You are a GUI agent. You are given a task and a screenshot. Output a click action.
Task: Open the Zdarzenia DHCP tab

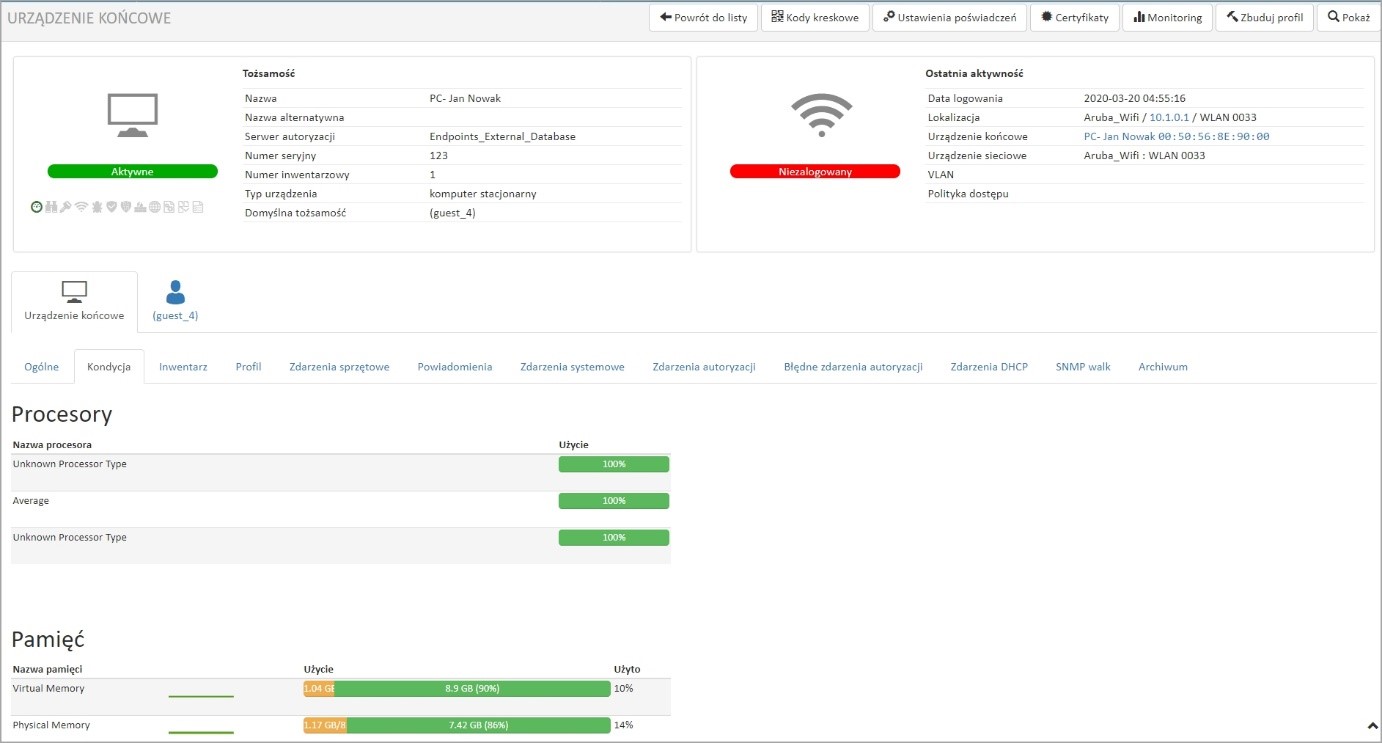pyautogui.click(x=988, y=367)
